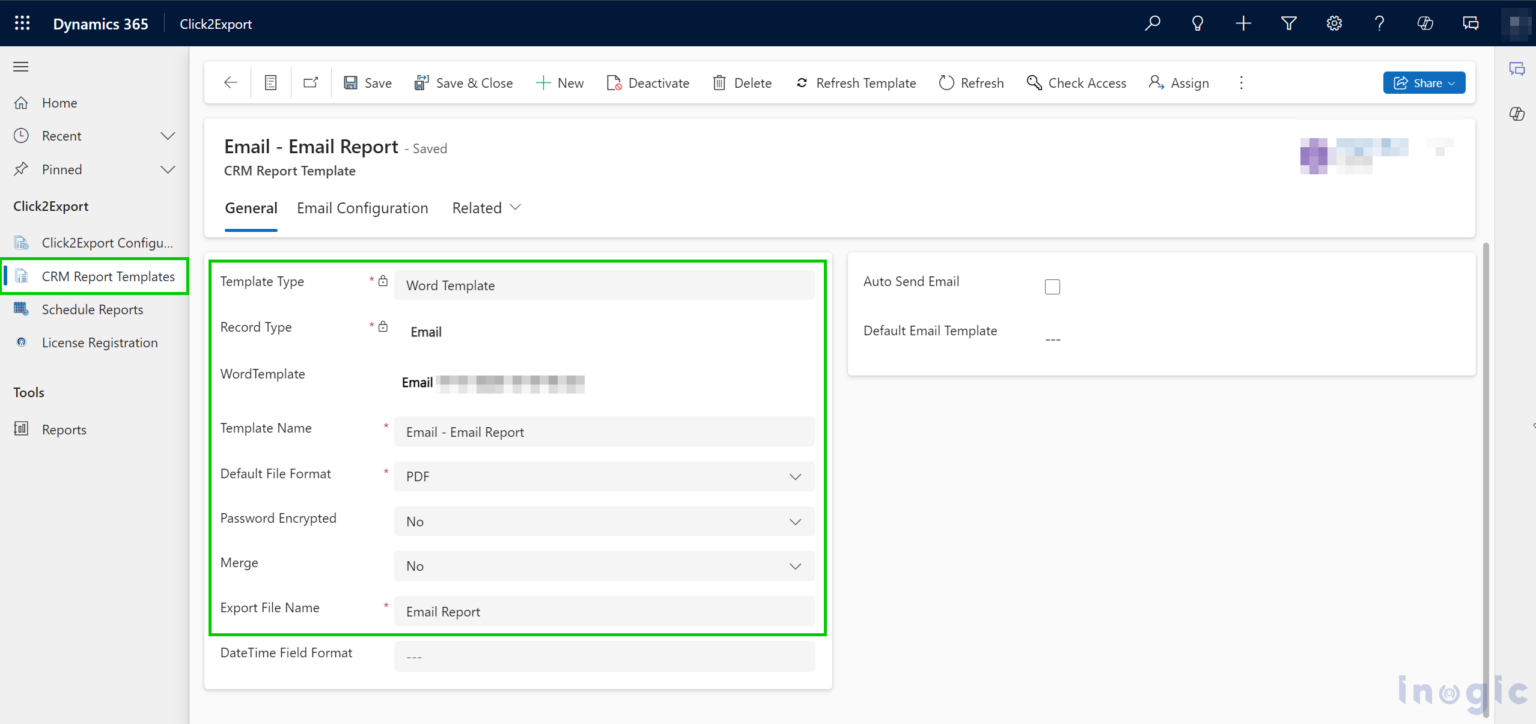Open the Settings gear icon
Image resolution: width=1536 pixels, height=724 pixels.
click(1334, 23)
